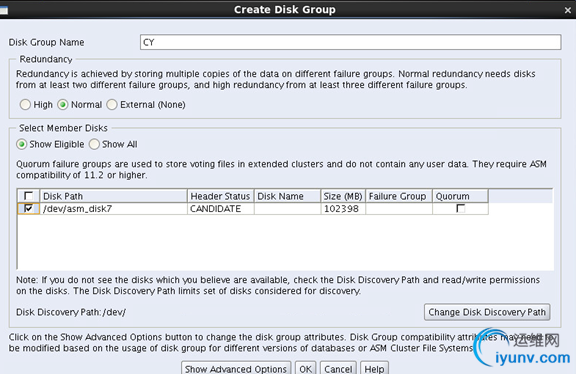
Task: Click the Failure Group column header
Action: click(399, 196)
